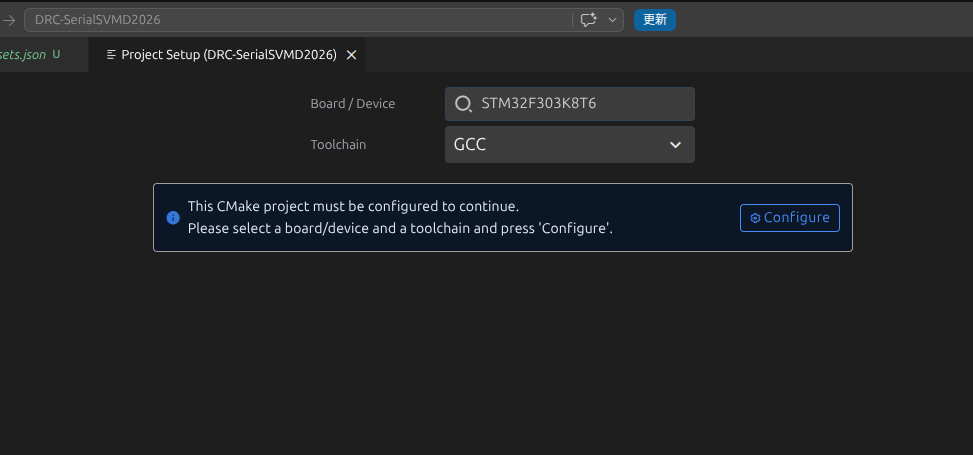Click the magnifier icon in device field

[x=463, y=104]
